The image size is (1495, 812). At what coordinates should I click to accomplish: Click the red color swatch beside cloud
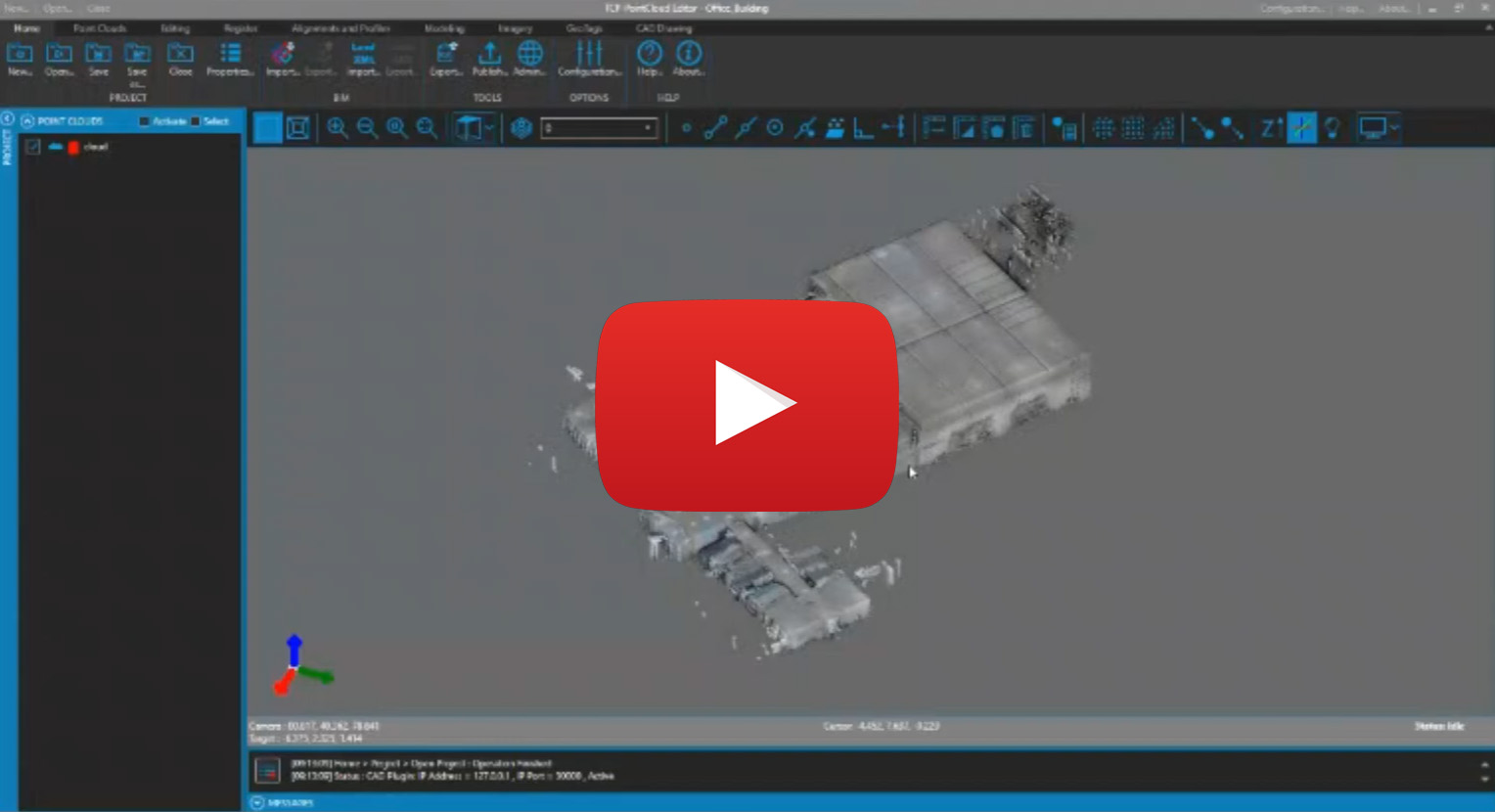click(72, 146)
